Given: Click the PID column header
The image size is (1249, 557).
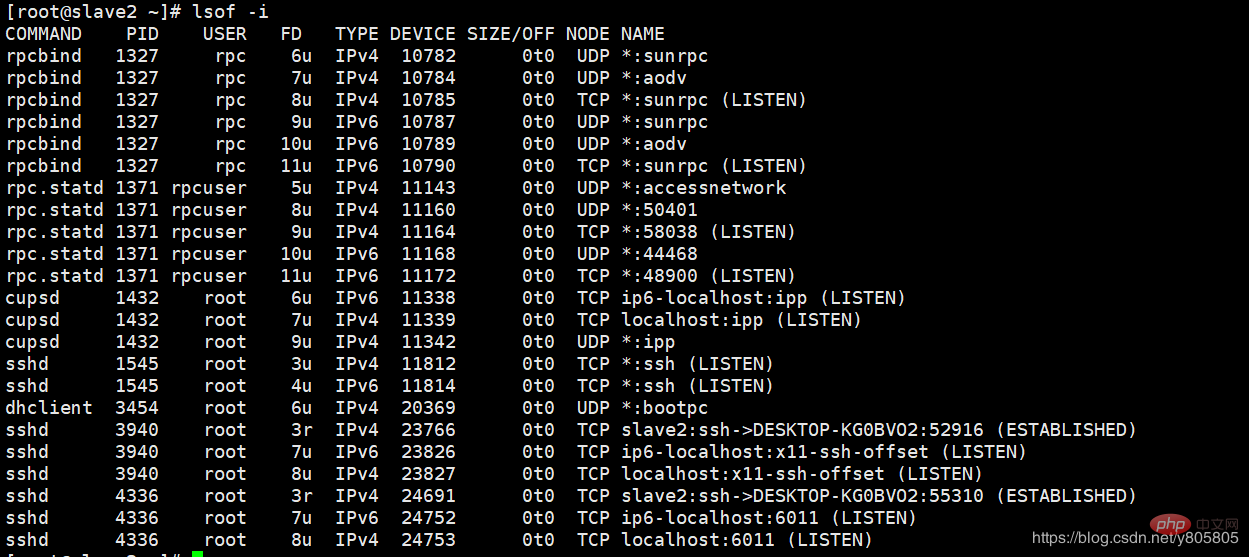Looking at the screenshot, I should click(142, 34).
